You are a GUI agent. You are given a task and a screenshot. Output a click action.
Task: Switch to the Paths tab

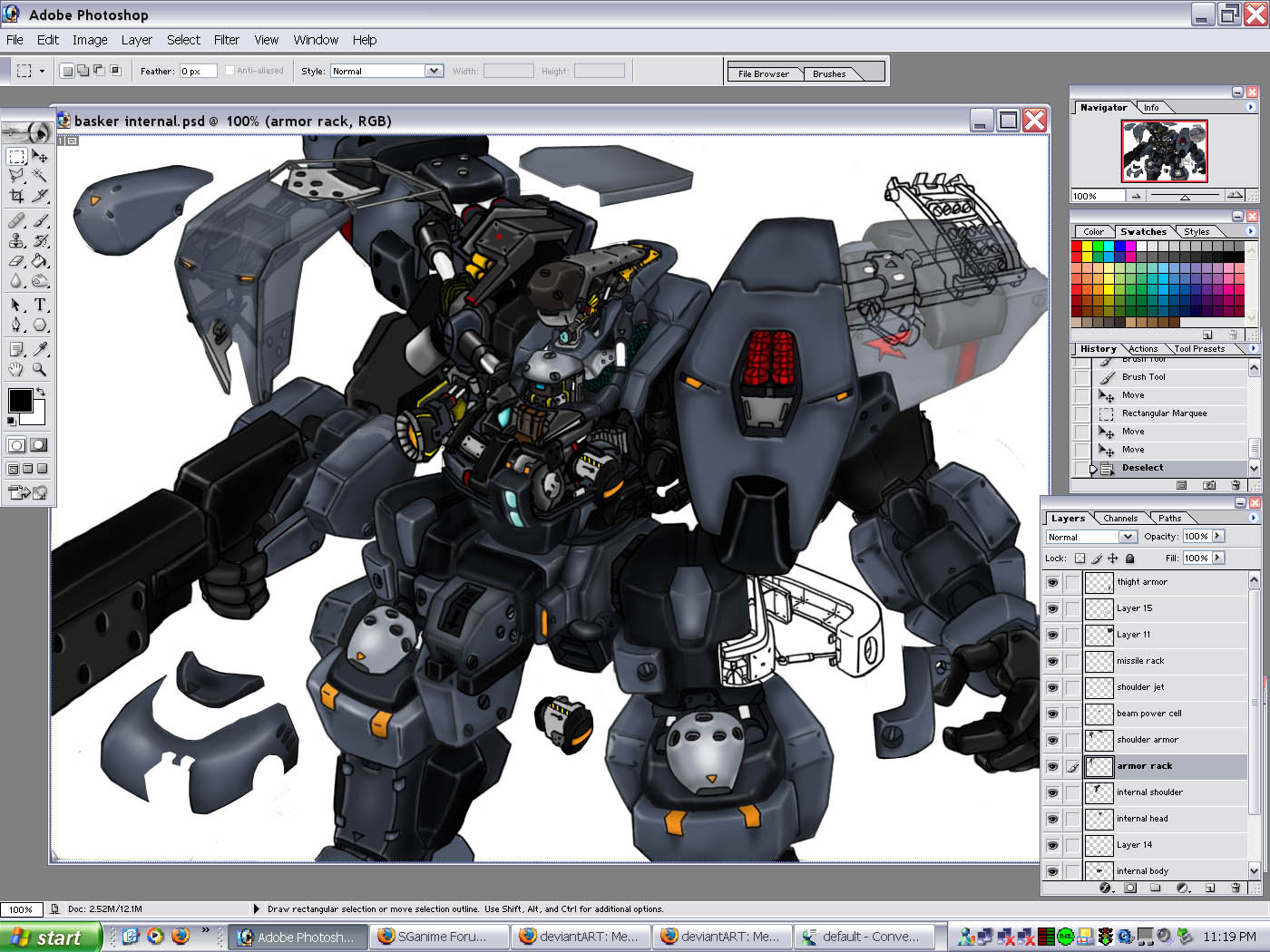(1169, 519)
